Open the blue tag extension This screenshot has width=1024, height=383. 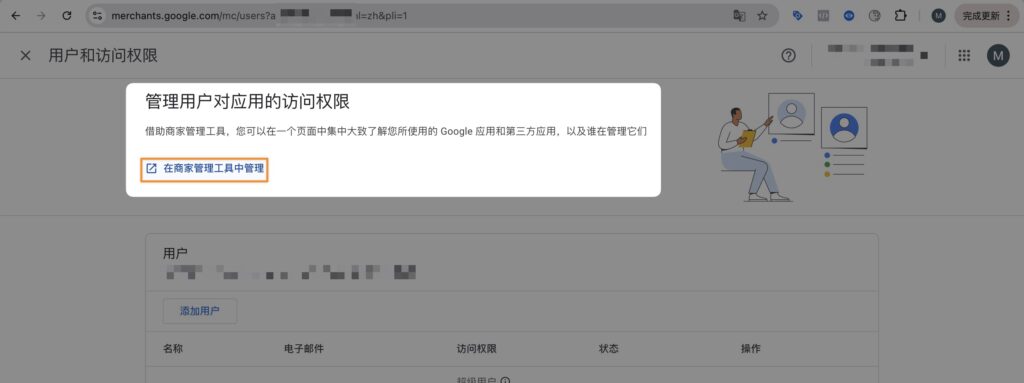click(x=797, y=16)
